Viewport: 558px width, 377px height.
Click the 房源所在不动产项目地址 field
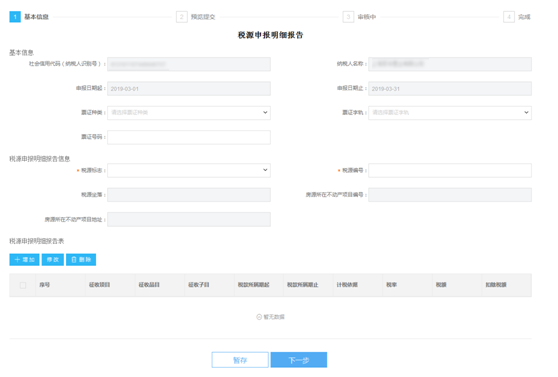[x=189, y=219]
